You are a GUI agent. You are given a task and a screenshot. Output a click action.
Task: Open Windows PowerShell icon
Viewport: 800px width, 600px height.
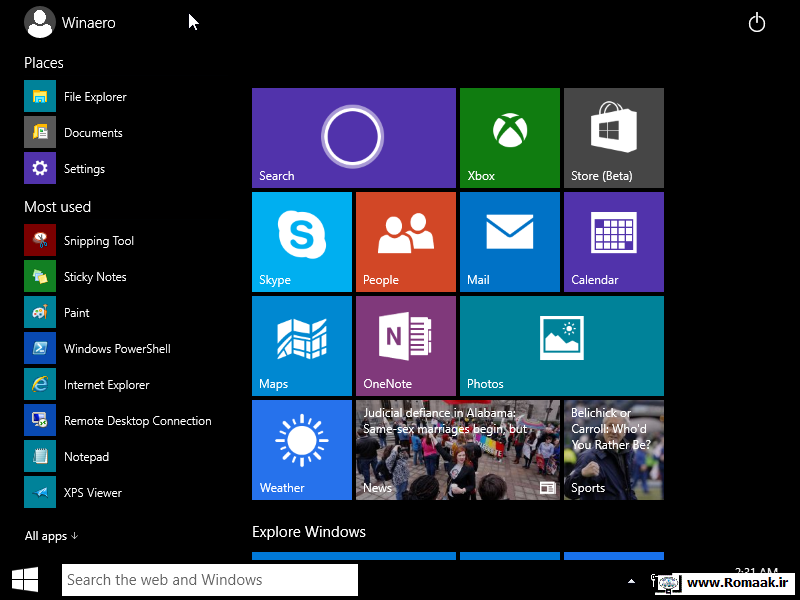[40, 348]
